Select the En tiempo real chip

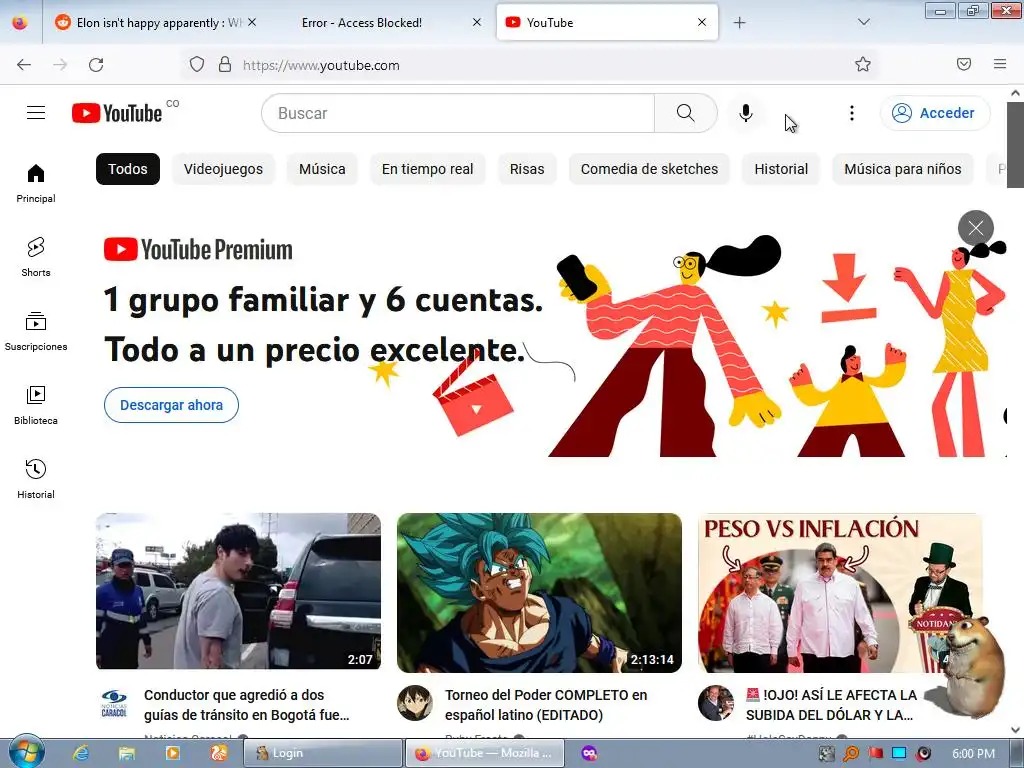(428, 169)
